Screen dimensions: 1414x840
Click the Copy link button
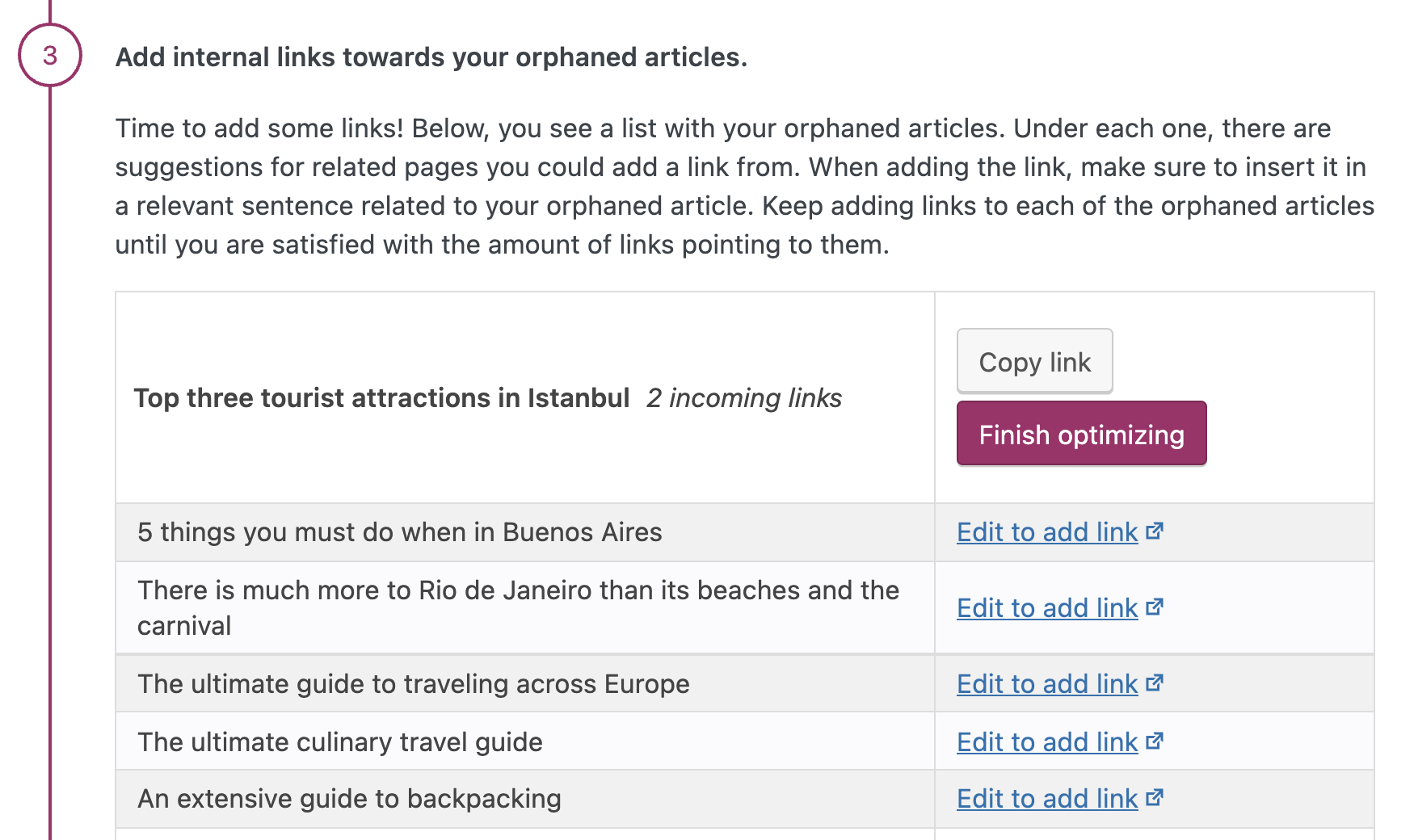click(1034, 362)
